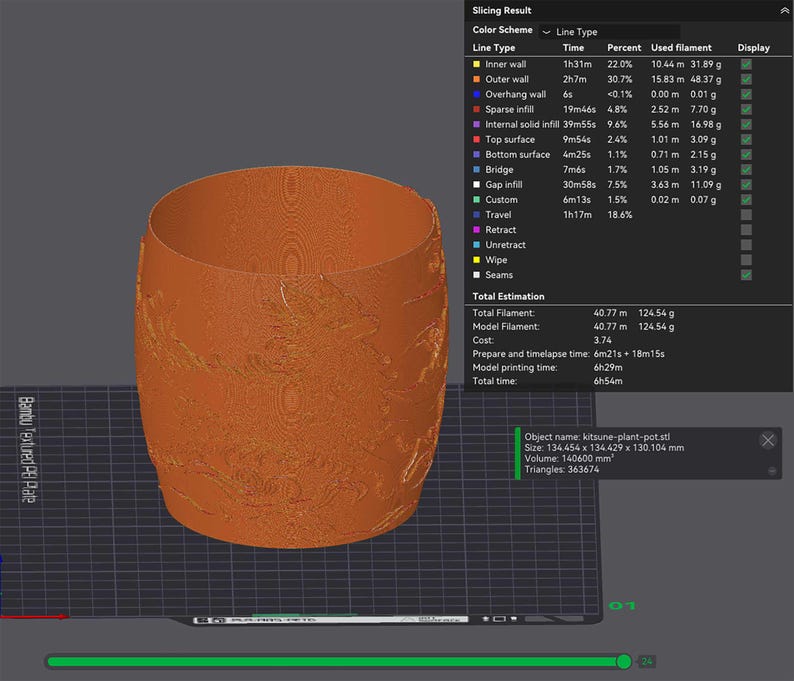Toggle Bottom surface display checkbox

click(x=746, y=154)
